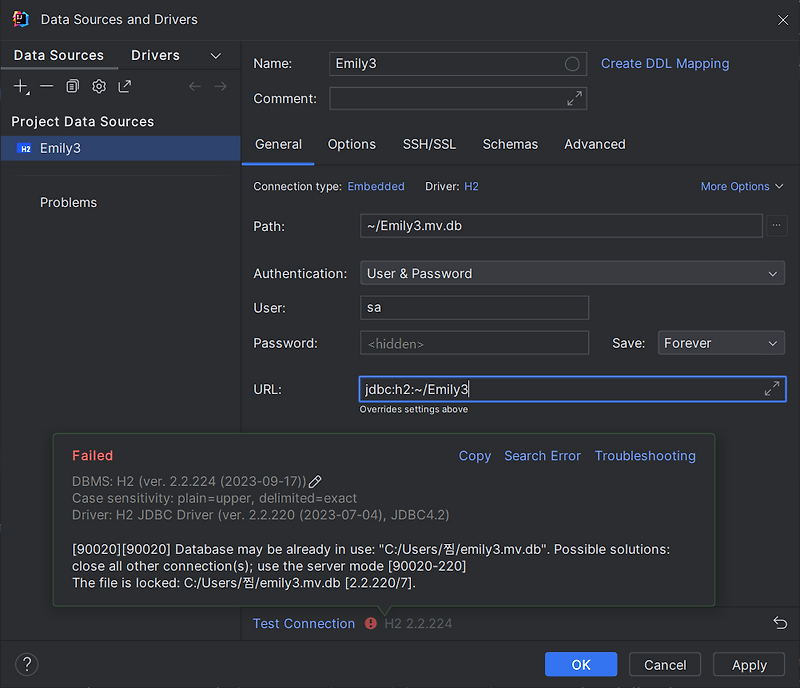Expand the hidden tabs chevron next to Drivers
Viewport: 800px width, 688px height.
pos(216,56)
